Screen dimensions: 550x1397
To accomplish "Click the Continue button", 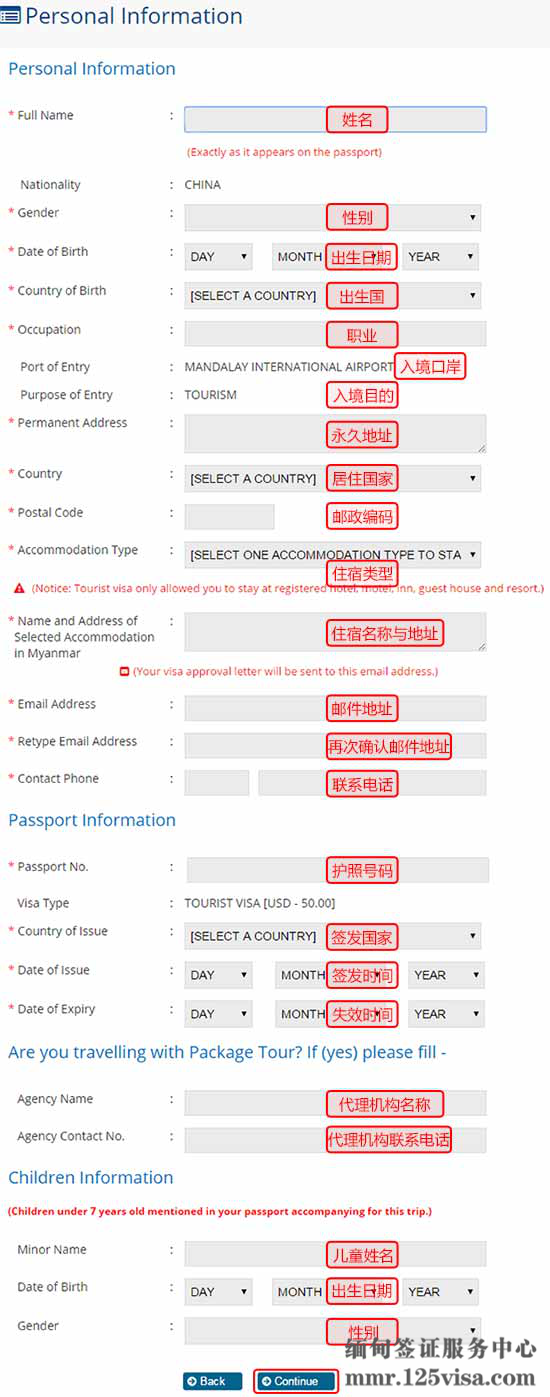I will [x=295, y=1381].
